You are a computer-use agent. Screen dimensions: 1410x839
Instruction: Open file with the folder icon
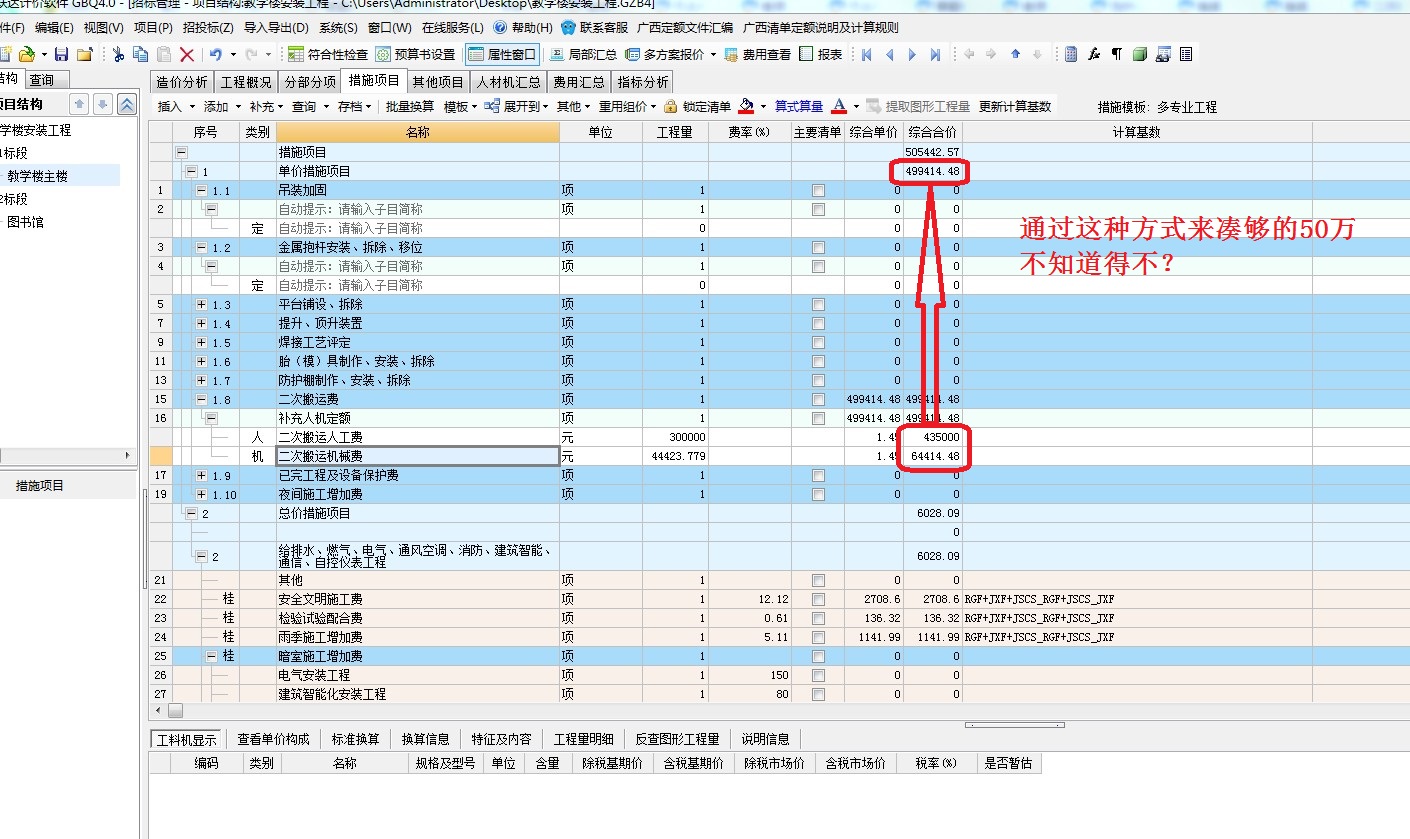tap(26, 54)
